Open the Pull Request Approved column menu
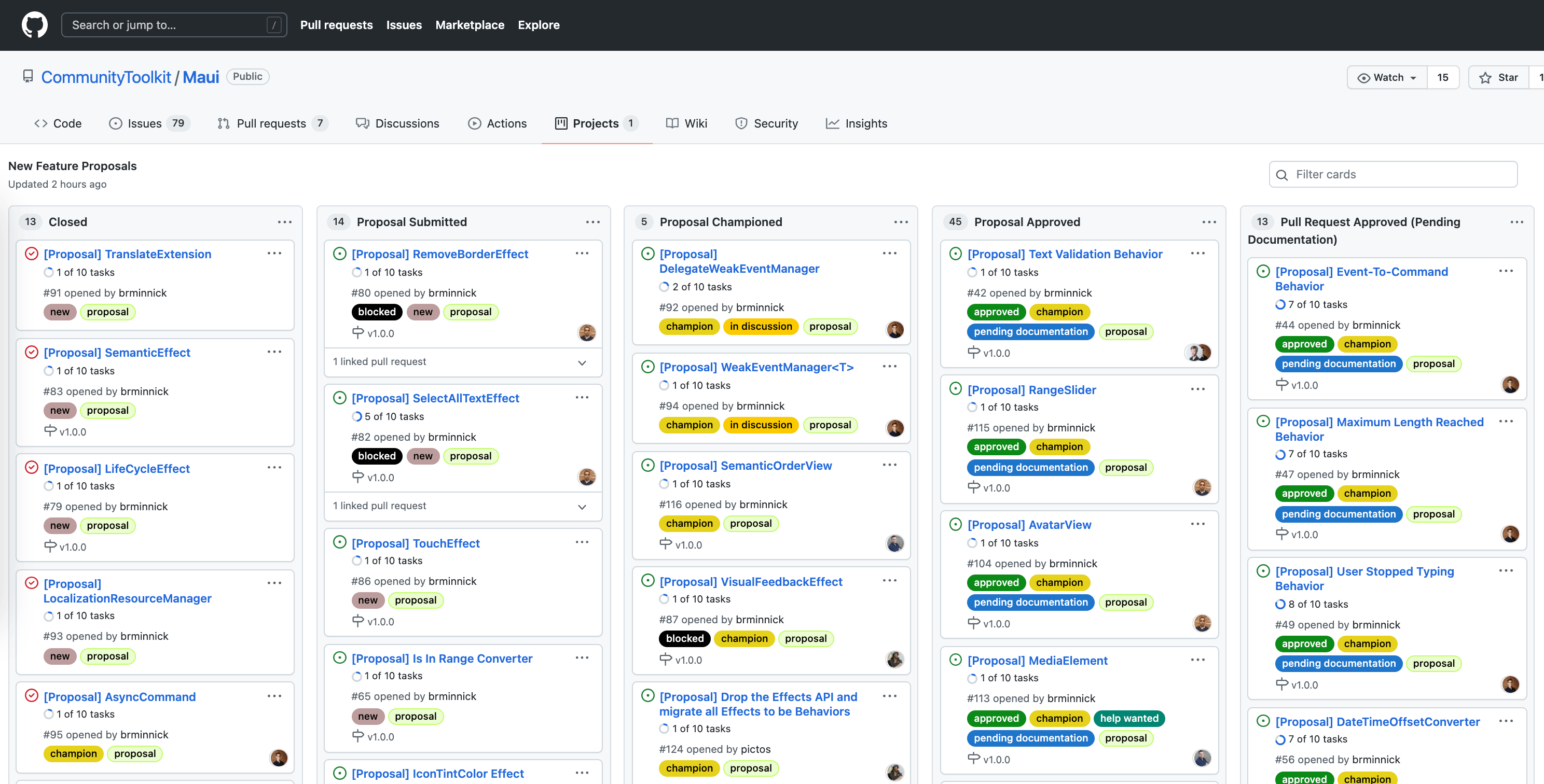This screenshot has height=784, width=1544. coord(1517,222)
